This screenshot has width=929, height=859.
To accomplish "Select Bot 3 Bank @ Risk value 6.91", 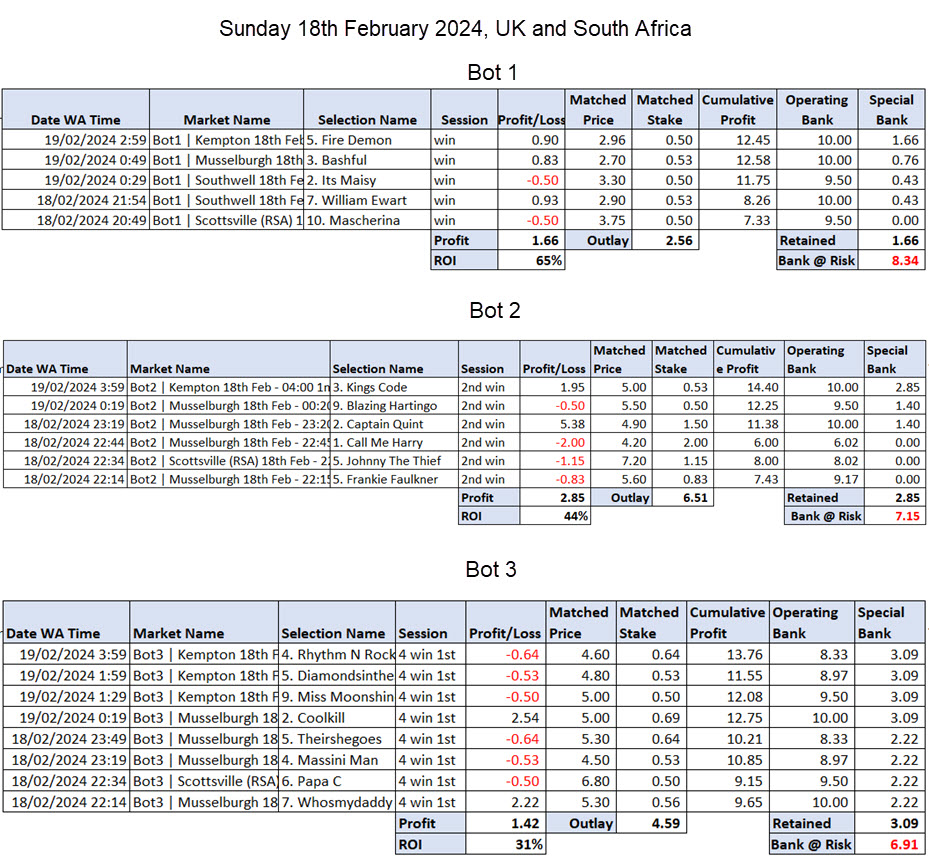I will tap(891, 844).
